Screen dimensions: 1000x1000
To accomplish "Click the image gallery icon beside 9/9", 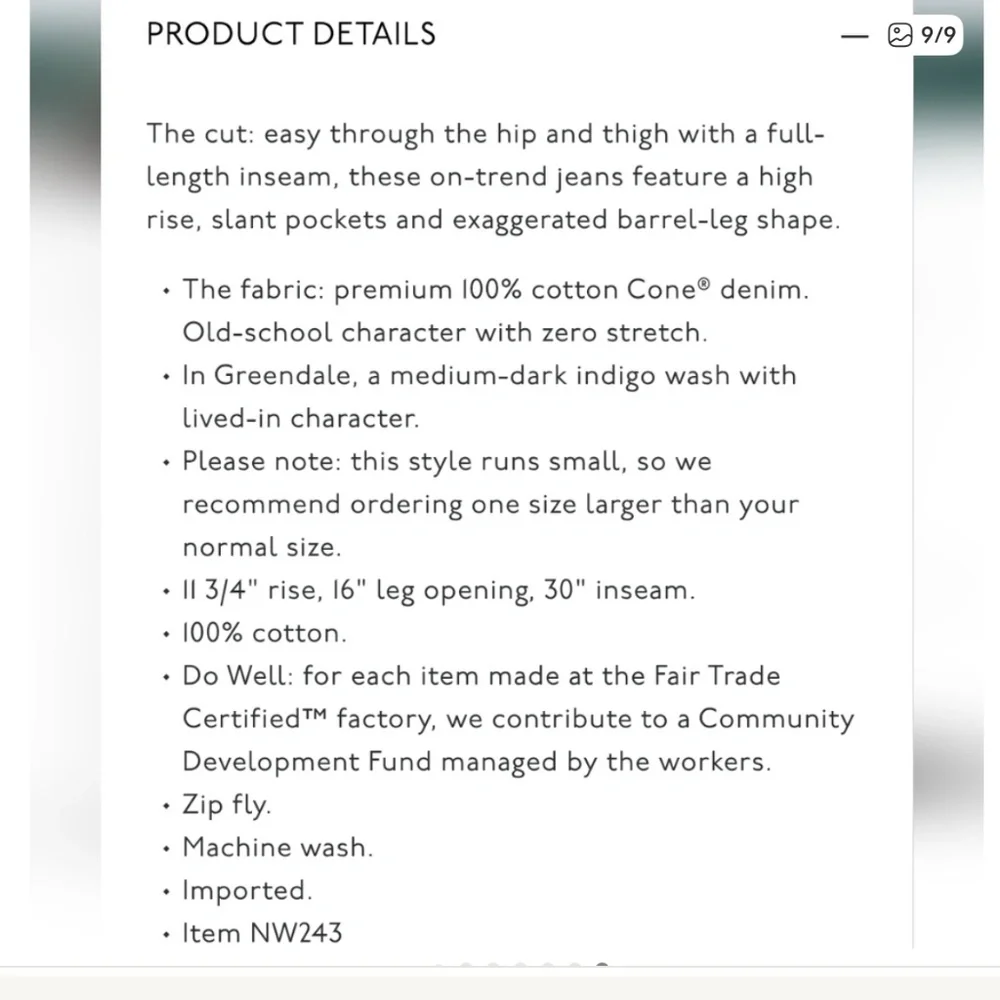I will click(900, 35).
